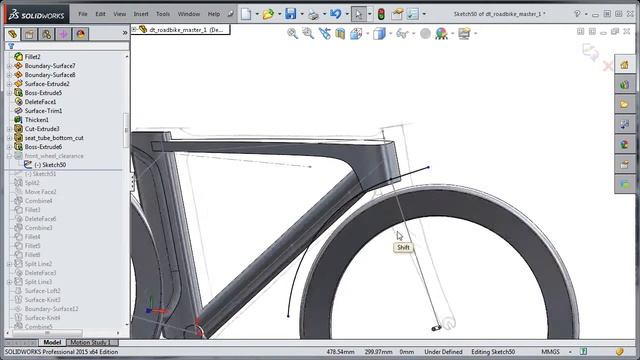Screen dimensions: 640x360
Task: Open the Help menu
Action: (x=214, y=14)
